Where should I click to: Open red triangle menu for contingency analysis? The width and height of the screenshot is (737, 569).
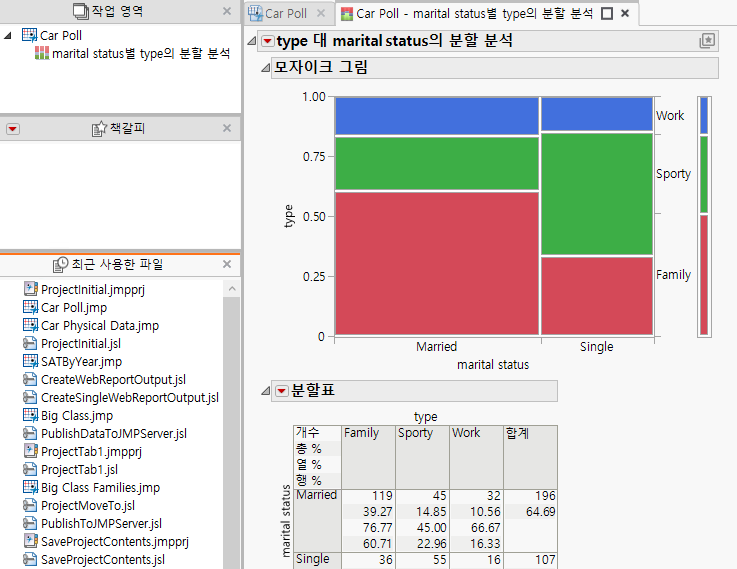[267, 41]
